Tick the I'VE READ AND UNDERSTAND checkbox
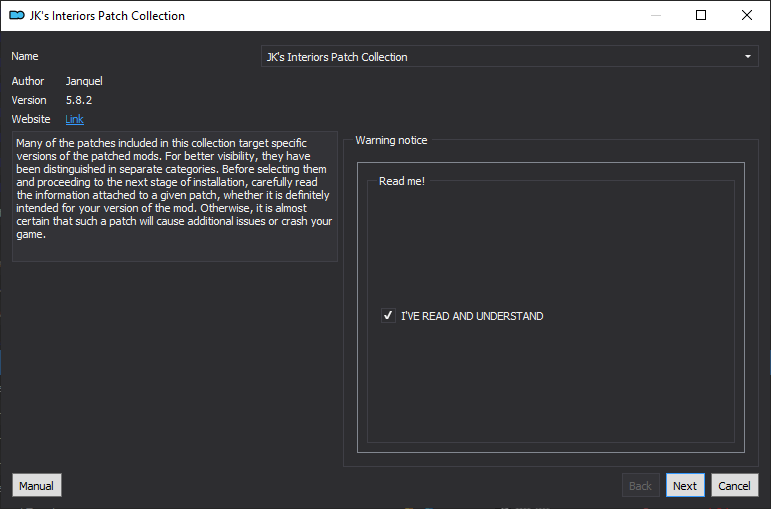Image resolution: width=771 pixels, height=509 pixels. (x=388, y=315)
